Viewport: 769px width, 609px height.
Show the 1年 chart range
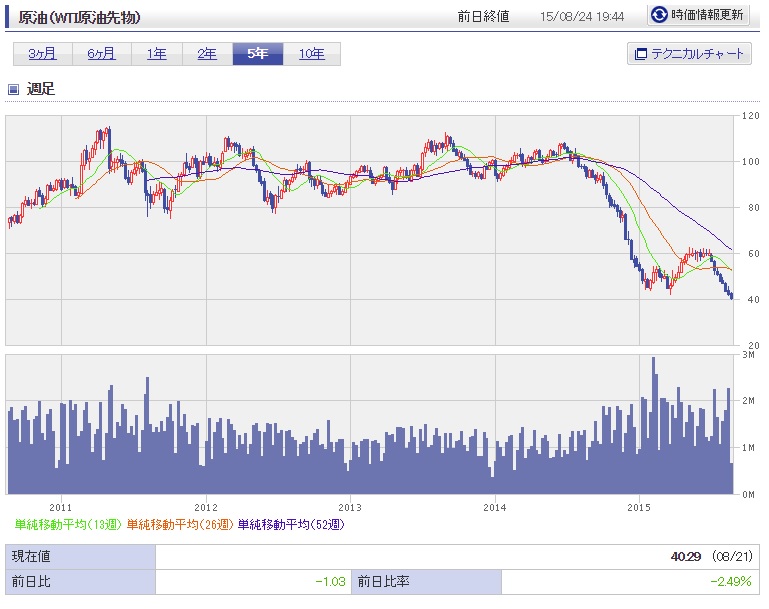[x=157, y=54]
